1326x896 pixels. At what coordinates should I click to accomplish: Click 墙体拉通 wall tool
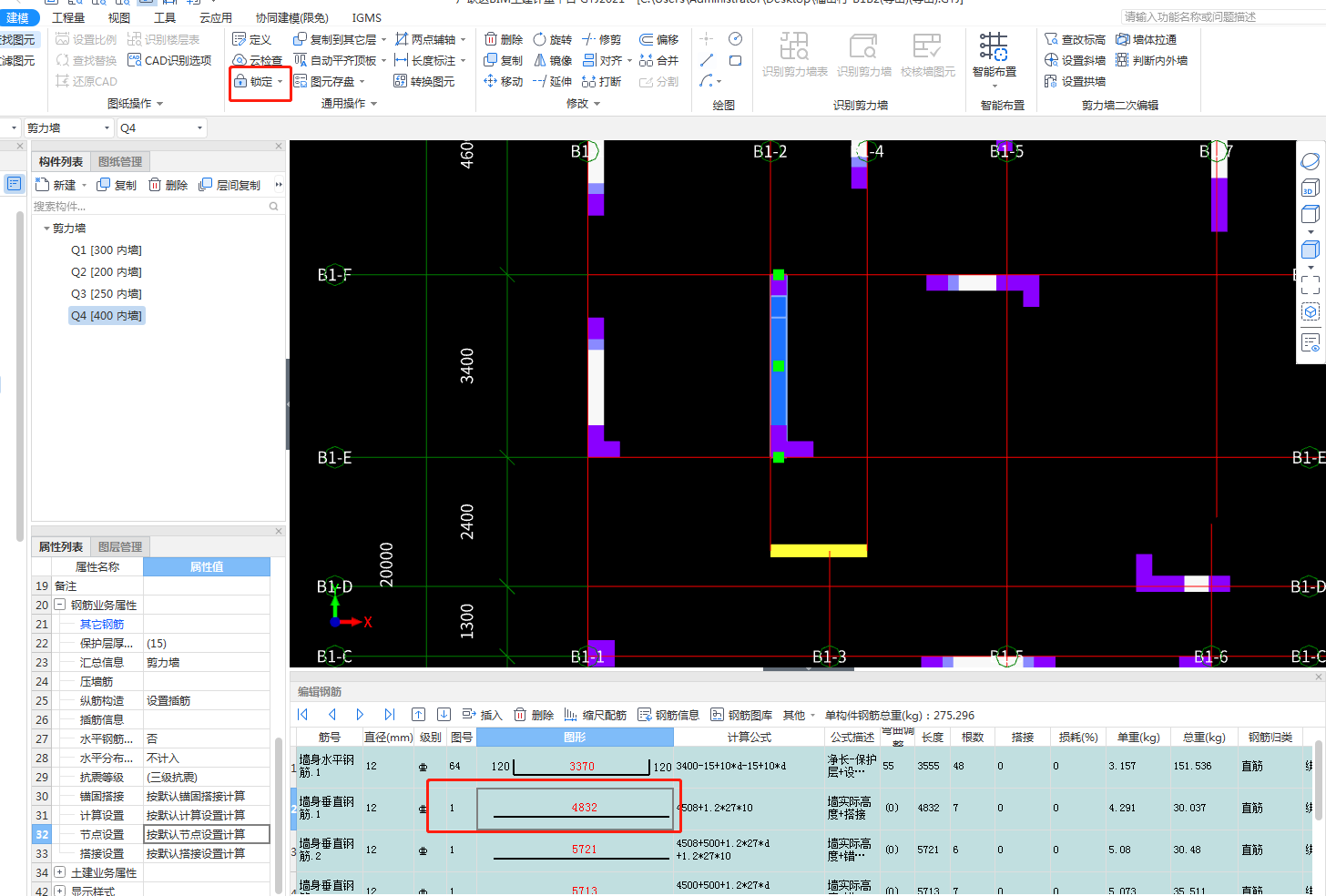pyautogui.click(x=1146, y=39)
